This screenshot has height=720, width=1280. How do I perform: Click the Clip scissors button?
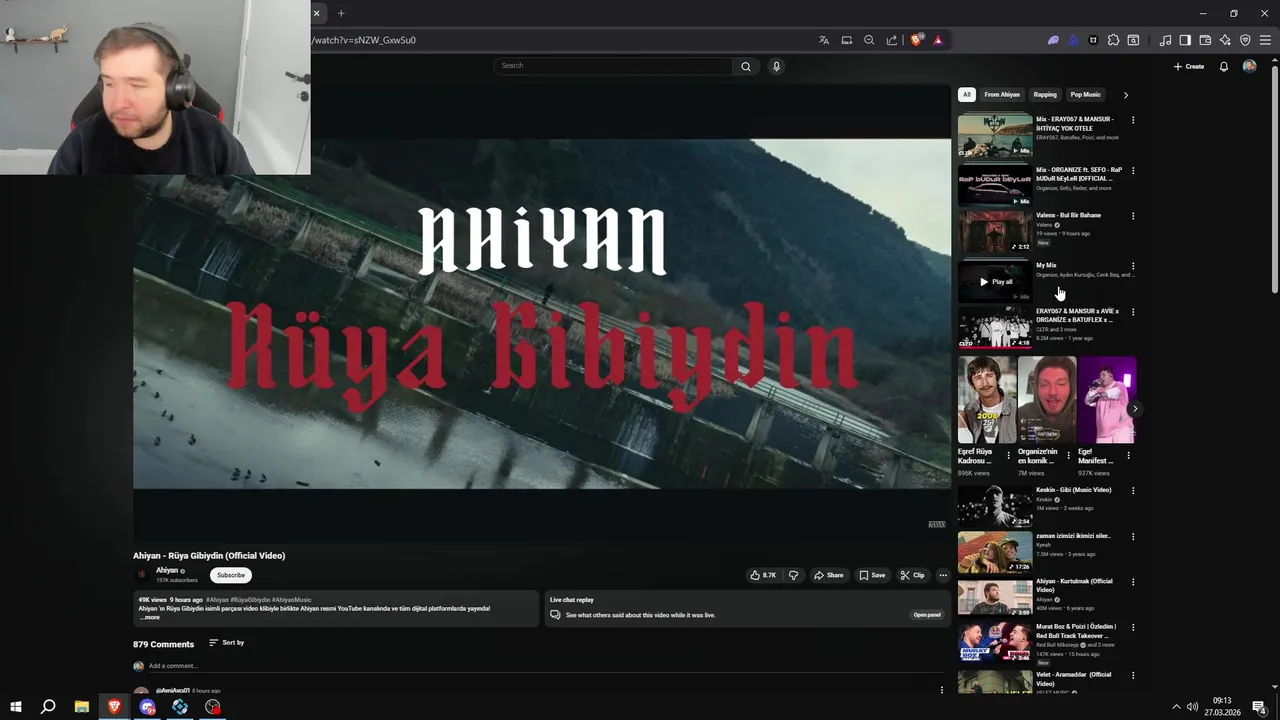[912, 575]
